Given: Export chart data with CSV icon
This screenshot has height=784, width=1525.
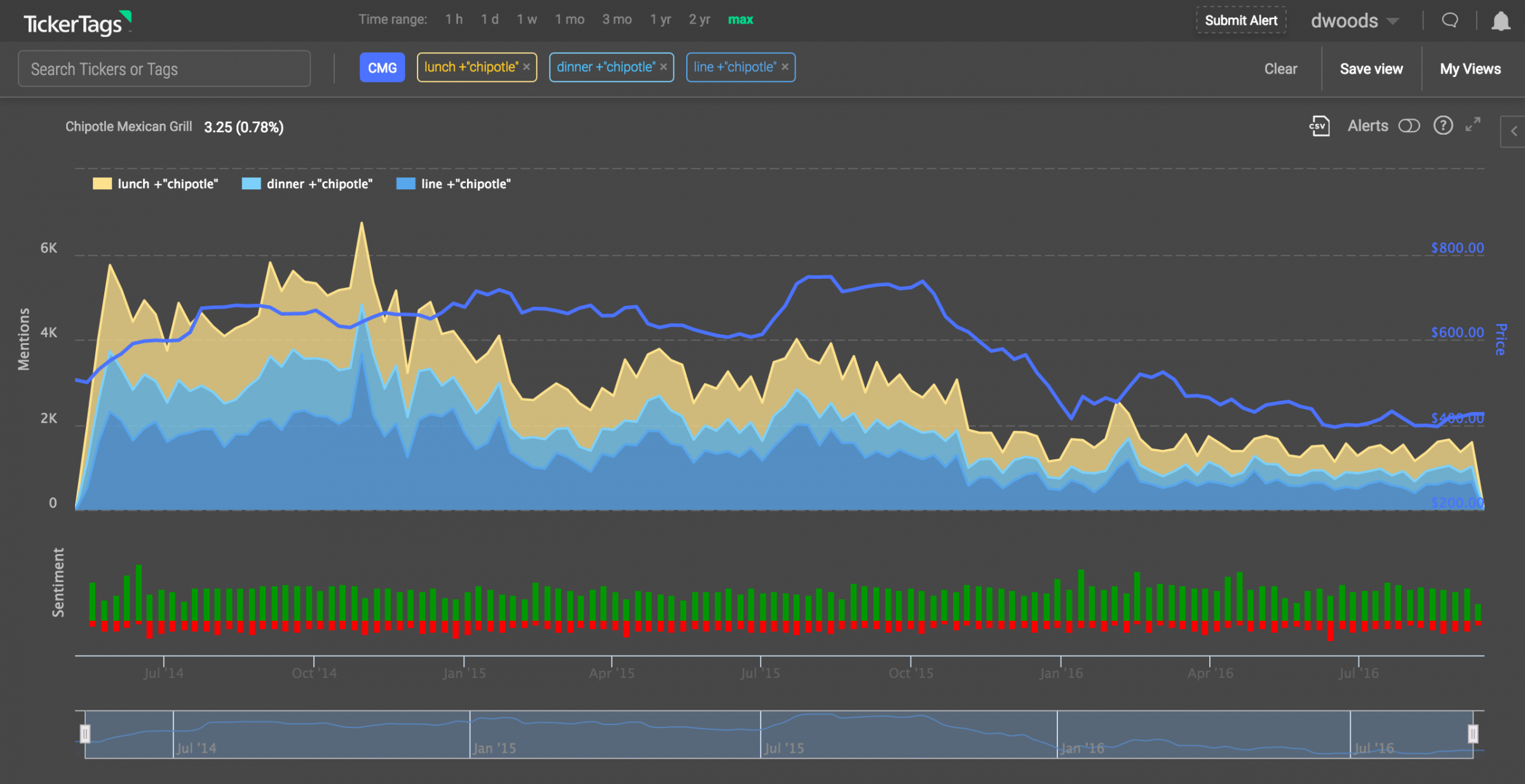Looking at the screenshot, I should [1319, 126].
